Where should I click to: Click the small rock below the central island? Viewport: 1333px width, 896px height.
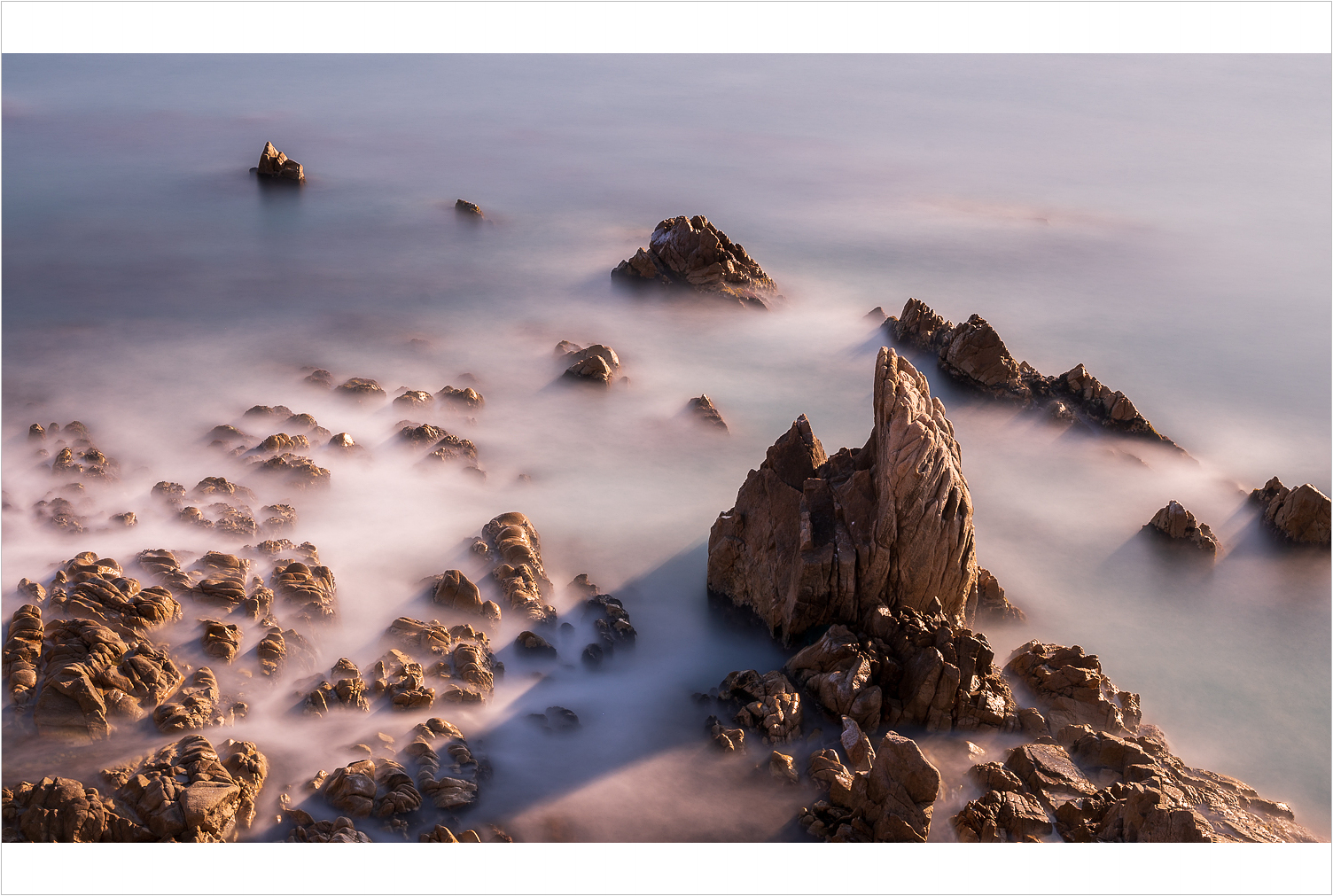click(x=592, y=363)
